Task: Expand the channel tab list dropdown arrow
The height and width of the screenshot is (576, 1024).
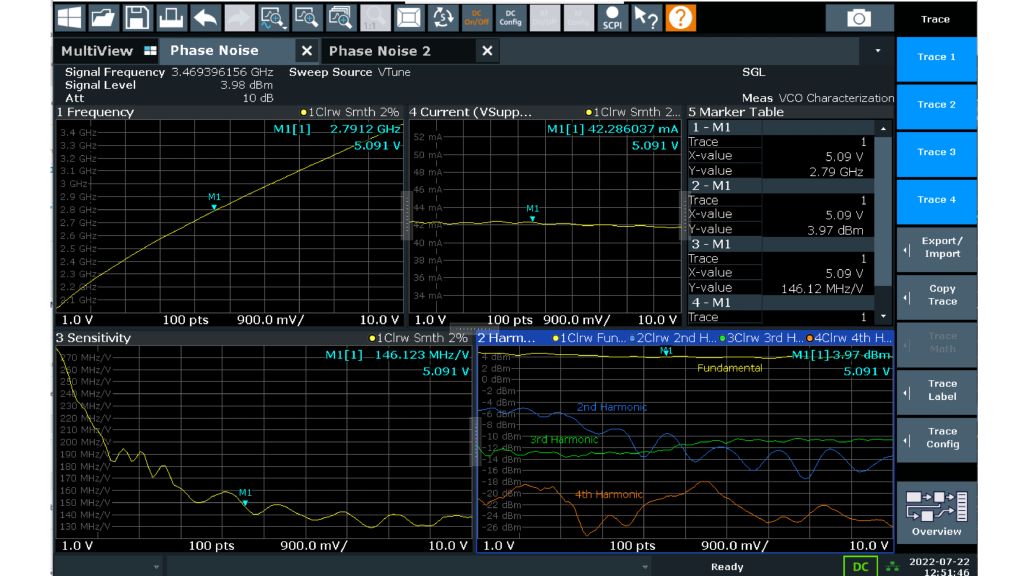Action: [878, 51]
